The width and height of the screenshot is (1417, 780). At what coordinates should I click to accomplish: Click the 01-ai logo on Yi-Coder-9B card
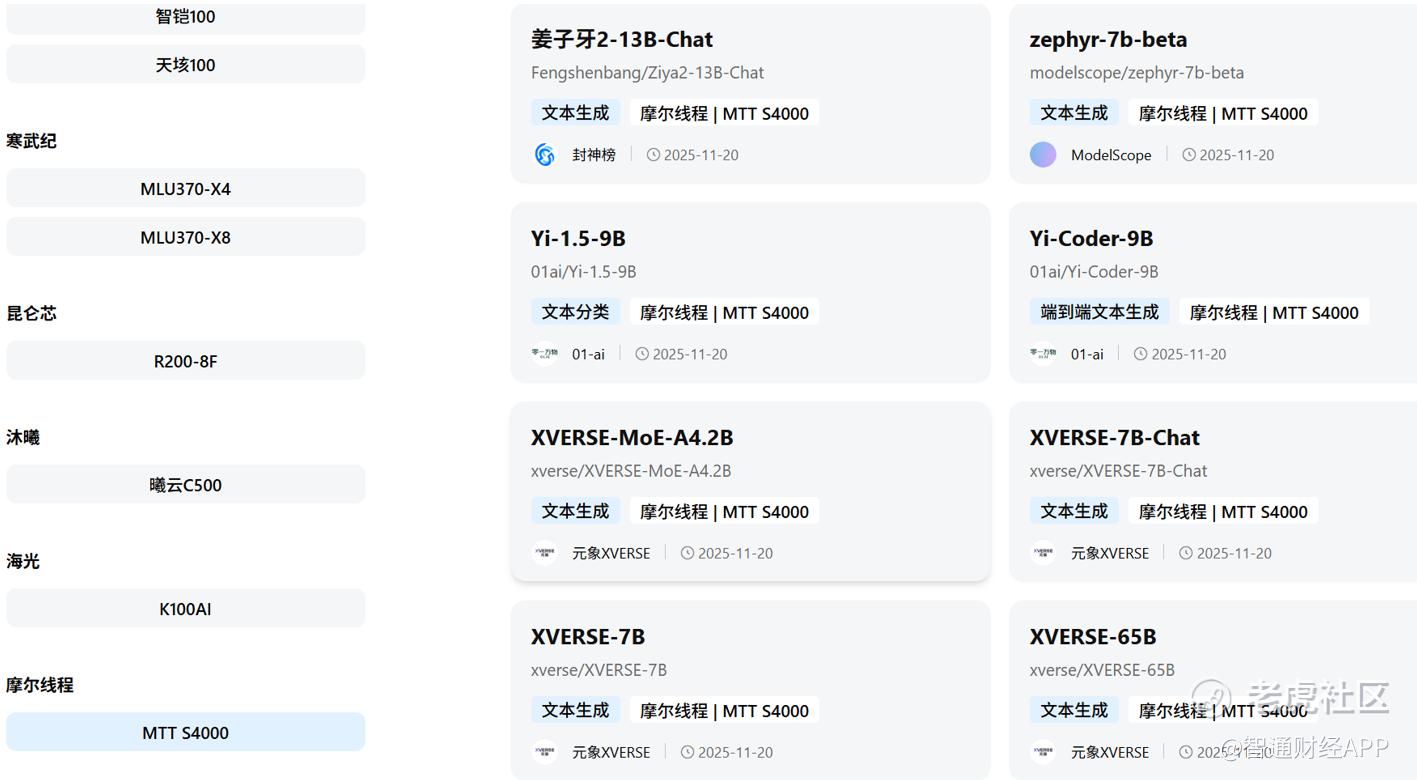[x=1043, y=354]
